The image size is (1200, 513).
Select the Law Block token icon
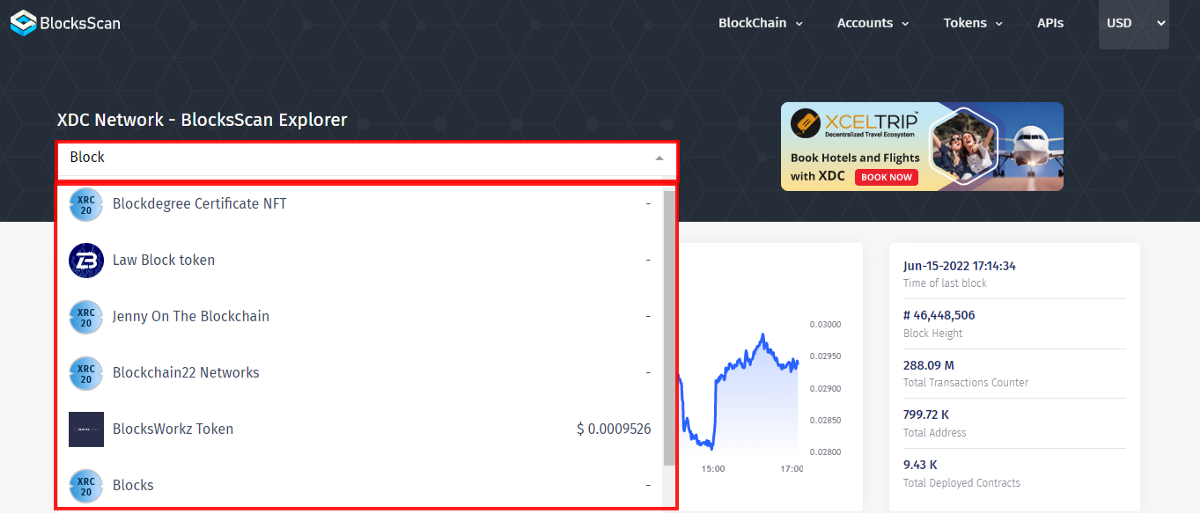[86, 260]
